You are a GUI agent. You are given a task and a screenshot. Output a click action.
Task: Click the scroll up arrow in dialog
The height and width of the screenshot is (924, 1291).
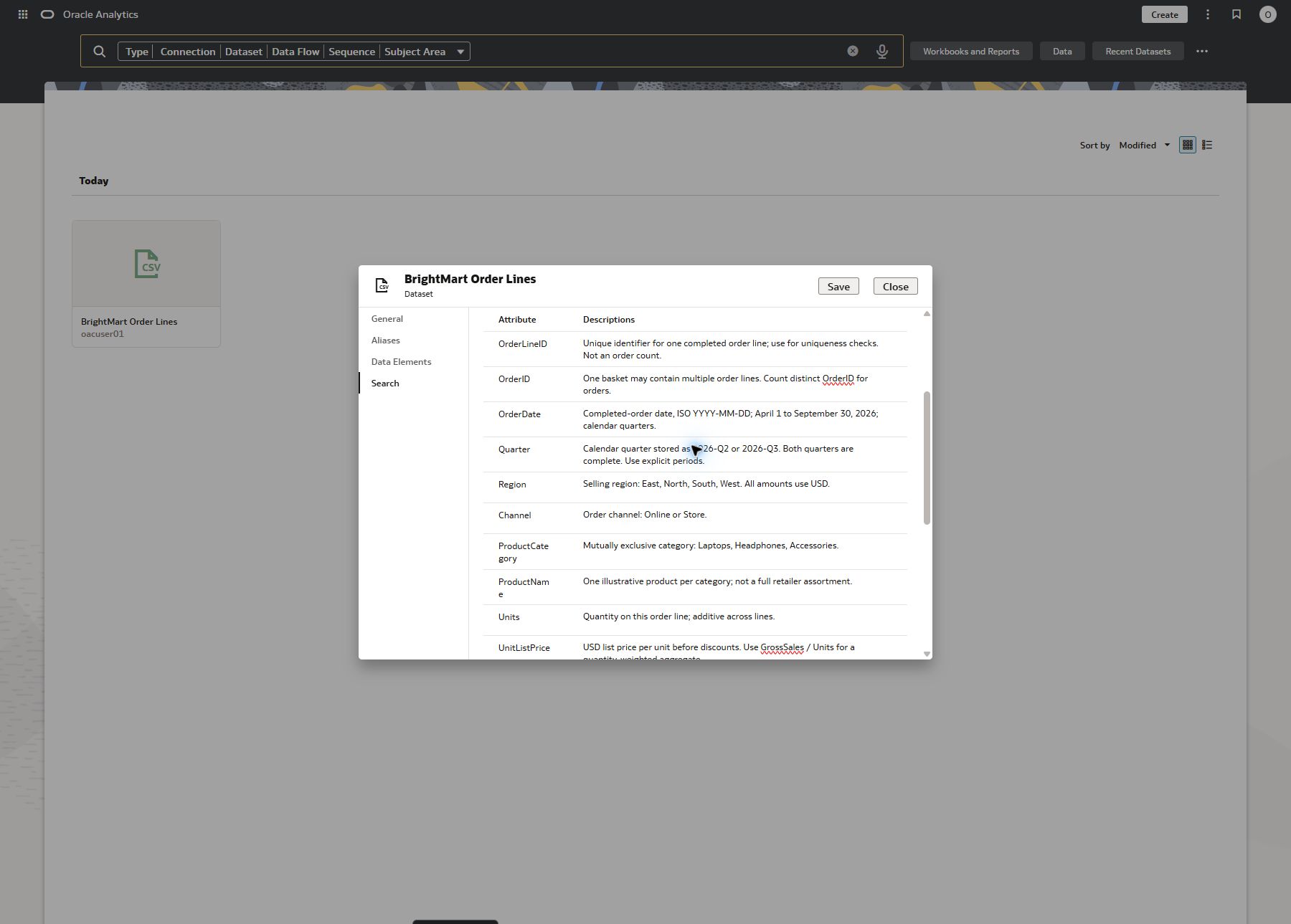[x=927, y=314]
